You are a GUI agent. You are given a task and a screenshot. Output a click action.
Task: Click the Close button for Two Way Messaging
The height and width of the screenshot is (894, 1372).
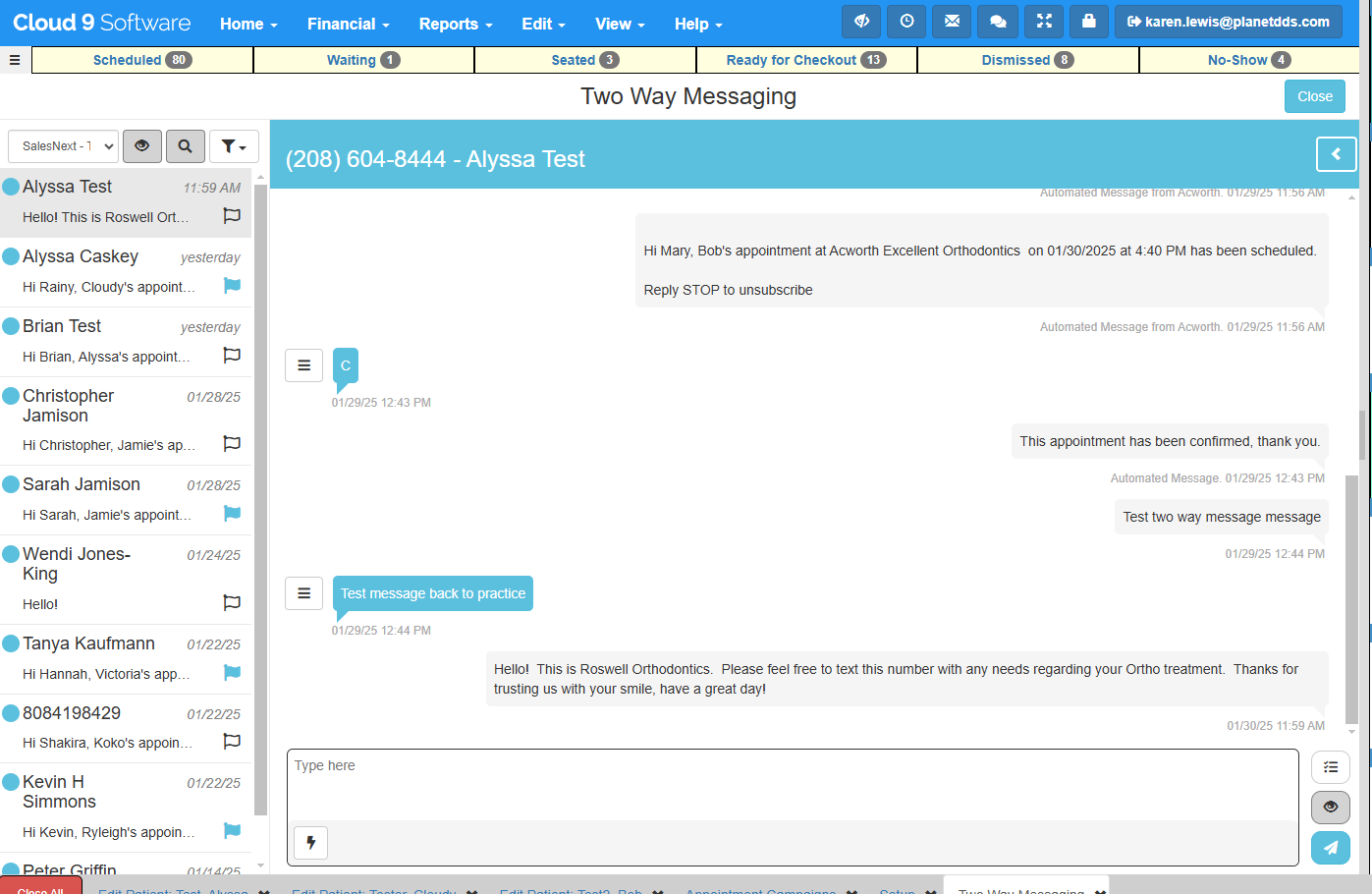click(1315, 96)
